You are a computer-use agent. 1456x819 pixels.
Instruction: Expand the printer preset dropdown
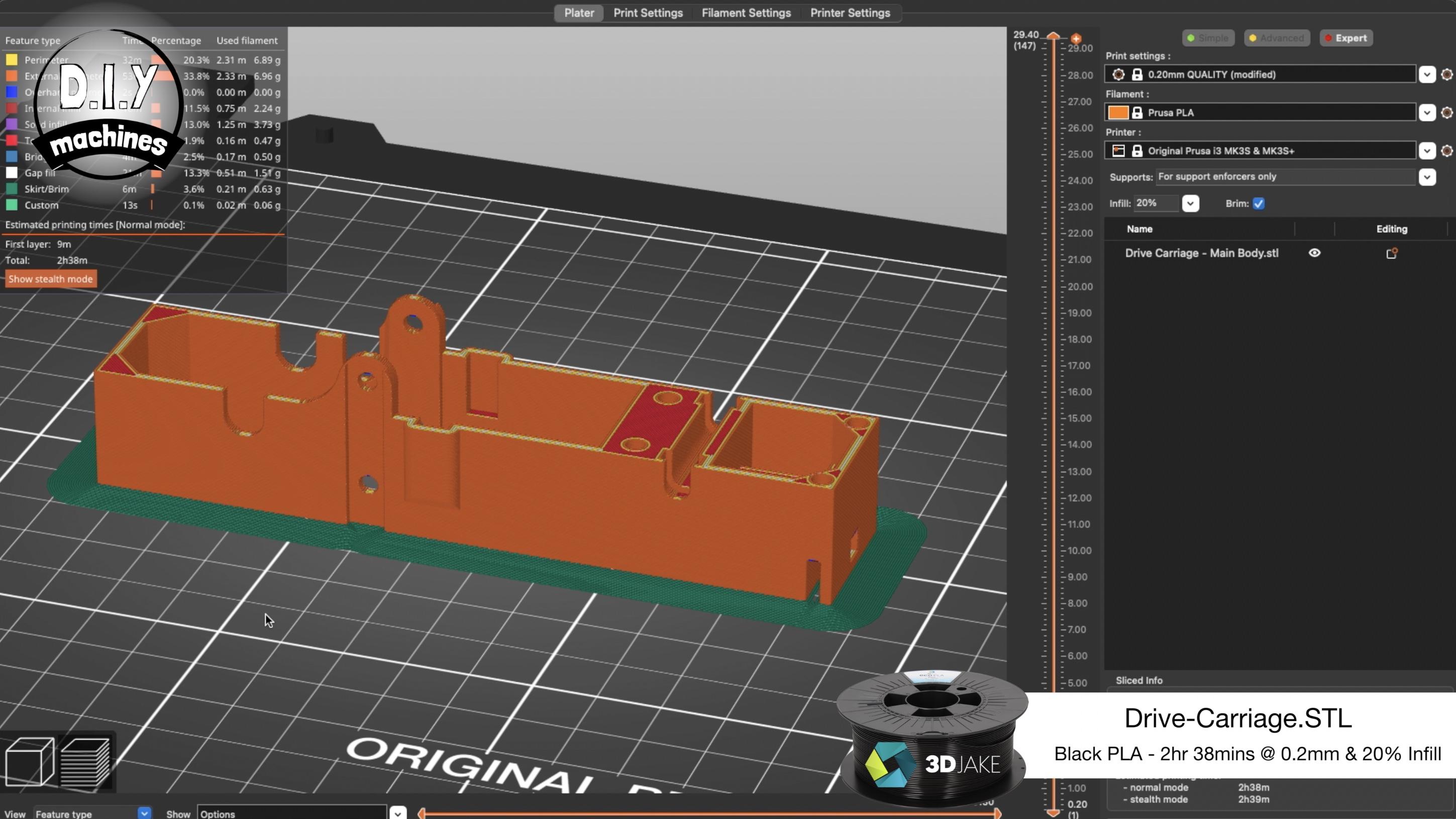[x=1427, y=151]
